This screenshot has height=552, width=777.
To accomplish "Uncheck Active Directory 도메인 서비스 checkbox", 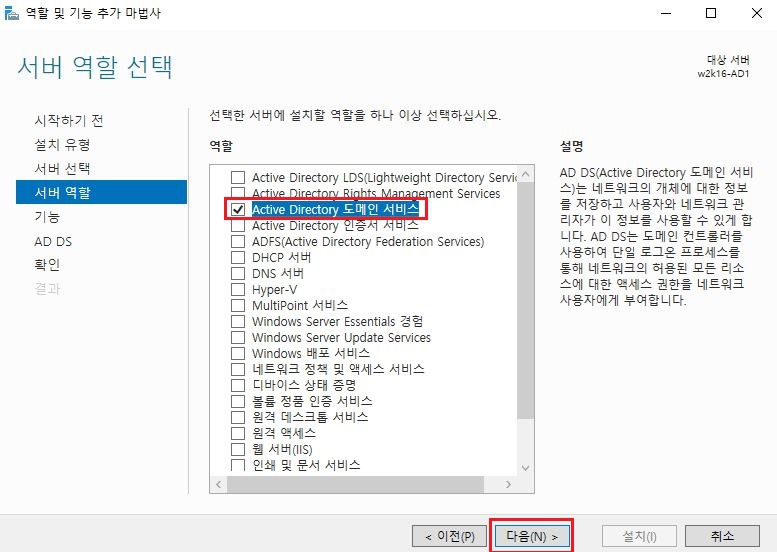I will 238,210.
